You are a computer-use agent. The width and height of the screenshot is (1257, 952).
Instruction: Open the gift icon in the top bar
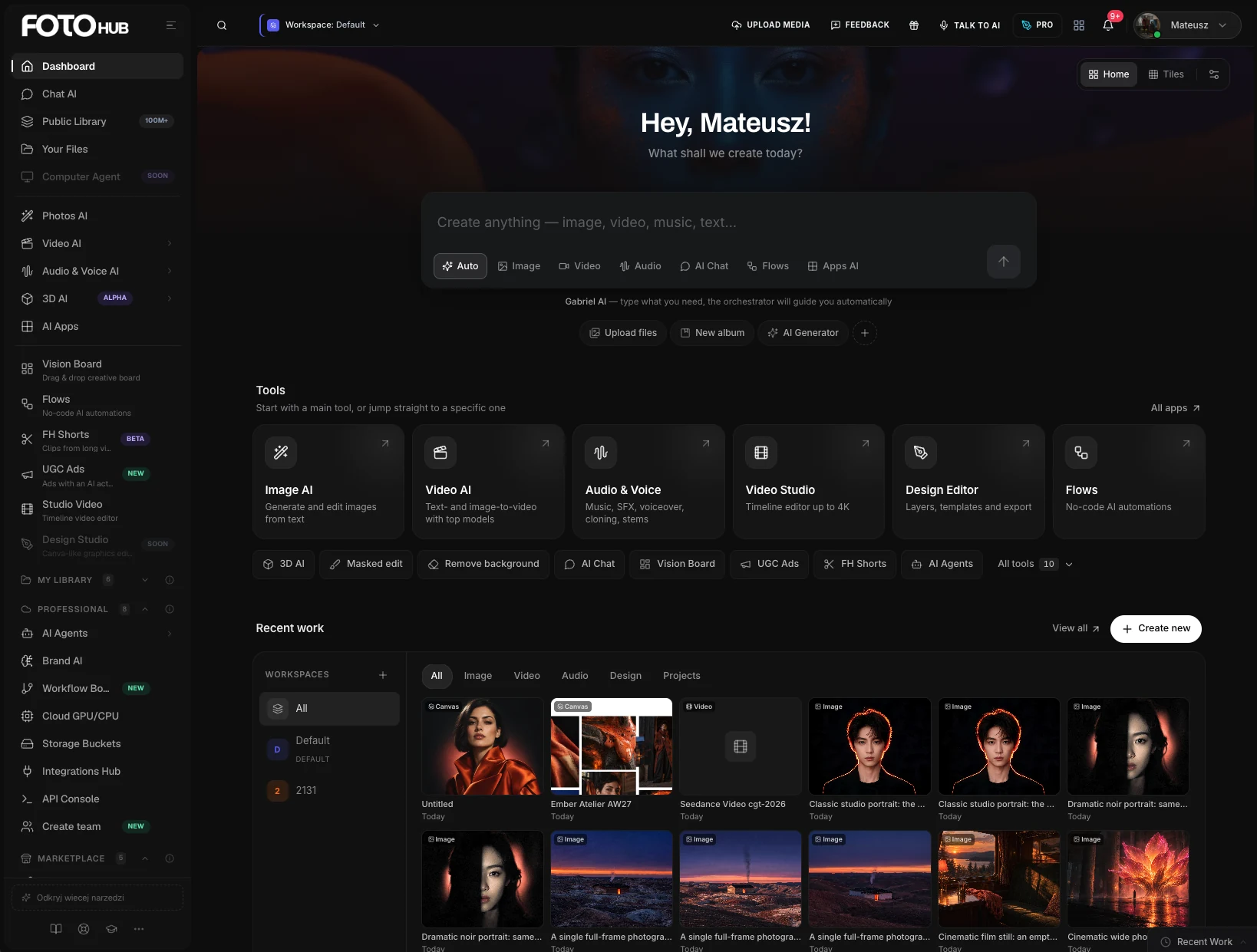coord(914,25)
